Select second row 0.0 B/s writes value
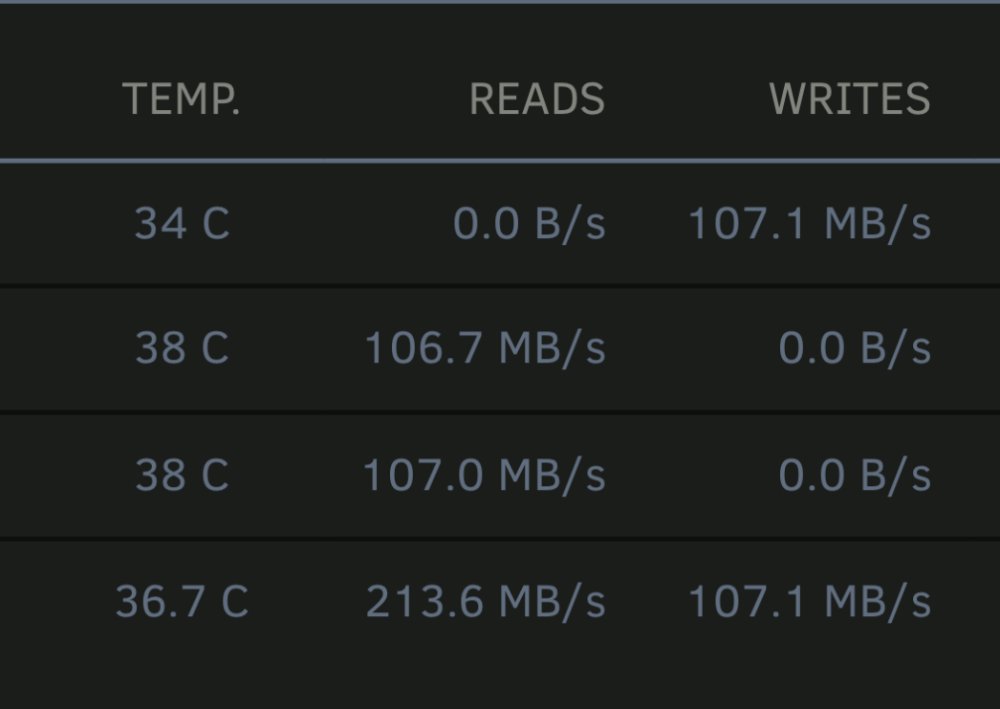Screen dimensions: 1000x709 (x=855, y=348)
